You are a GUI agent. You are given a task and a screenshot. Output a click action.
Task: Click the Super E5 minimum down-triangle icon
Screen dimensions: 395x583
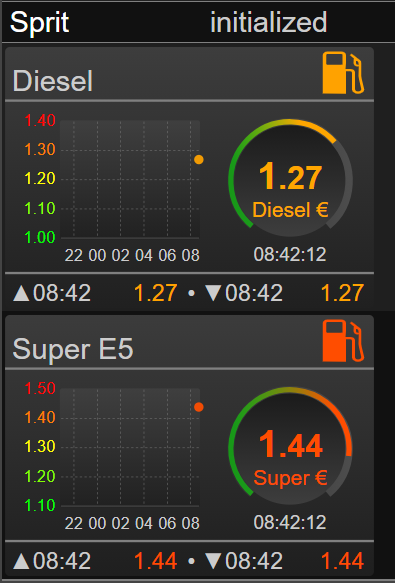pos(213,561)
